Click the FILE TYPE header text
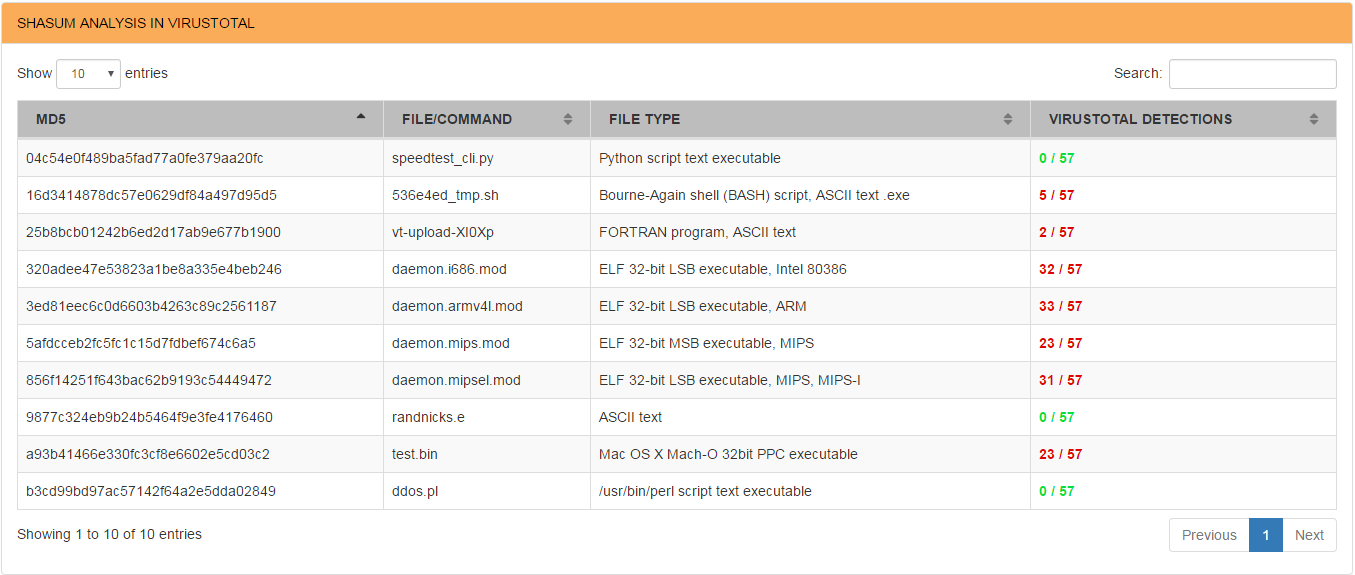The width and height of the screenshot is (1355, 575). pos(644,119)
